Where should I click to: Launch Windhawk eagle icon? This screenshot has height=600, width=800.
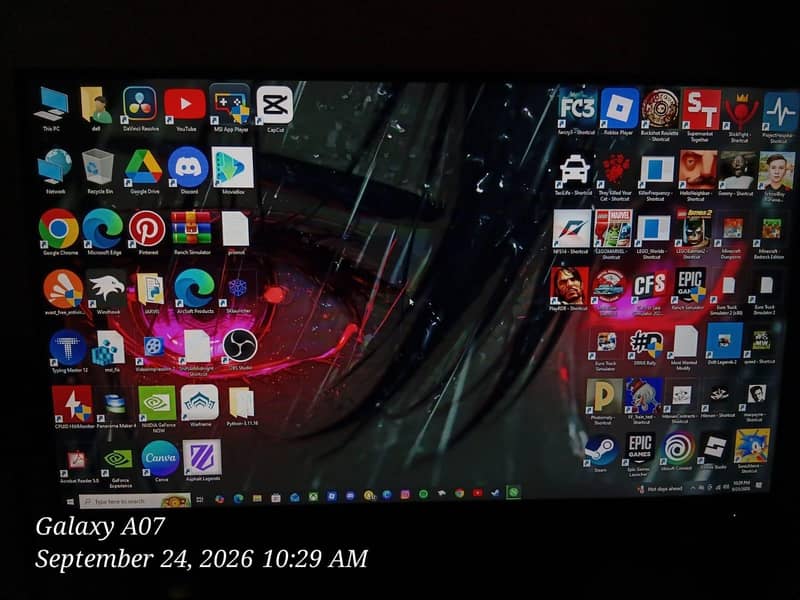107,289
